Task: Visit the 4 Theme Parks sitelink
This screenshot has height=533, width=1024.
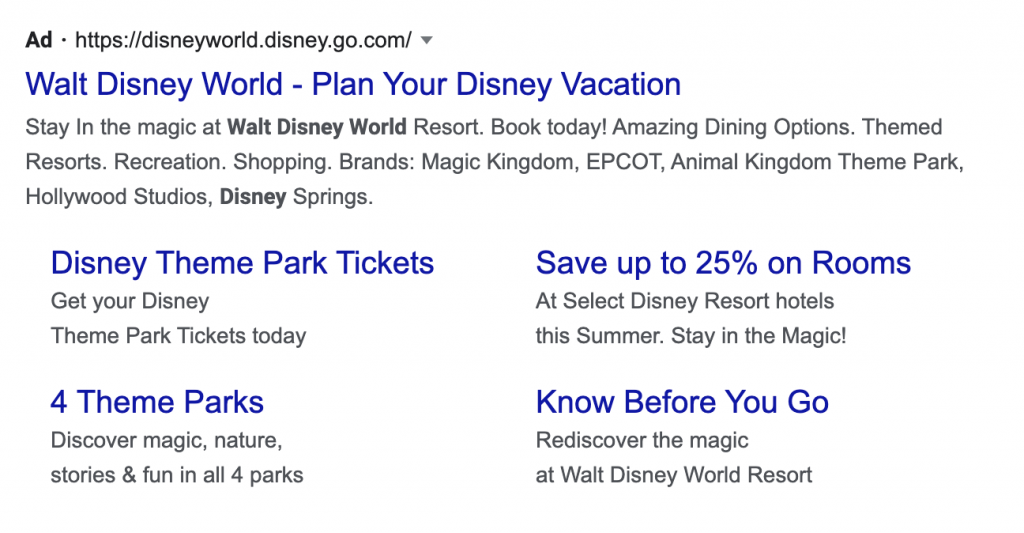Action: (157, 402)
